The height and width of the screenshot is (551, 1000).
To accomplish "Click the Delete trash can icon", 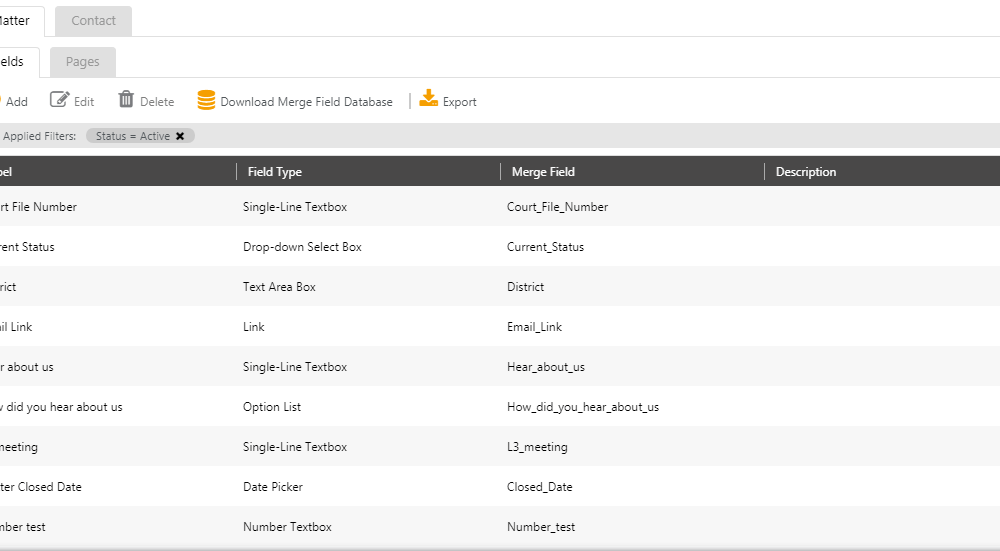I will coord(126,100).
